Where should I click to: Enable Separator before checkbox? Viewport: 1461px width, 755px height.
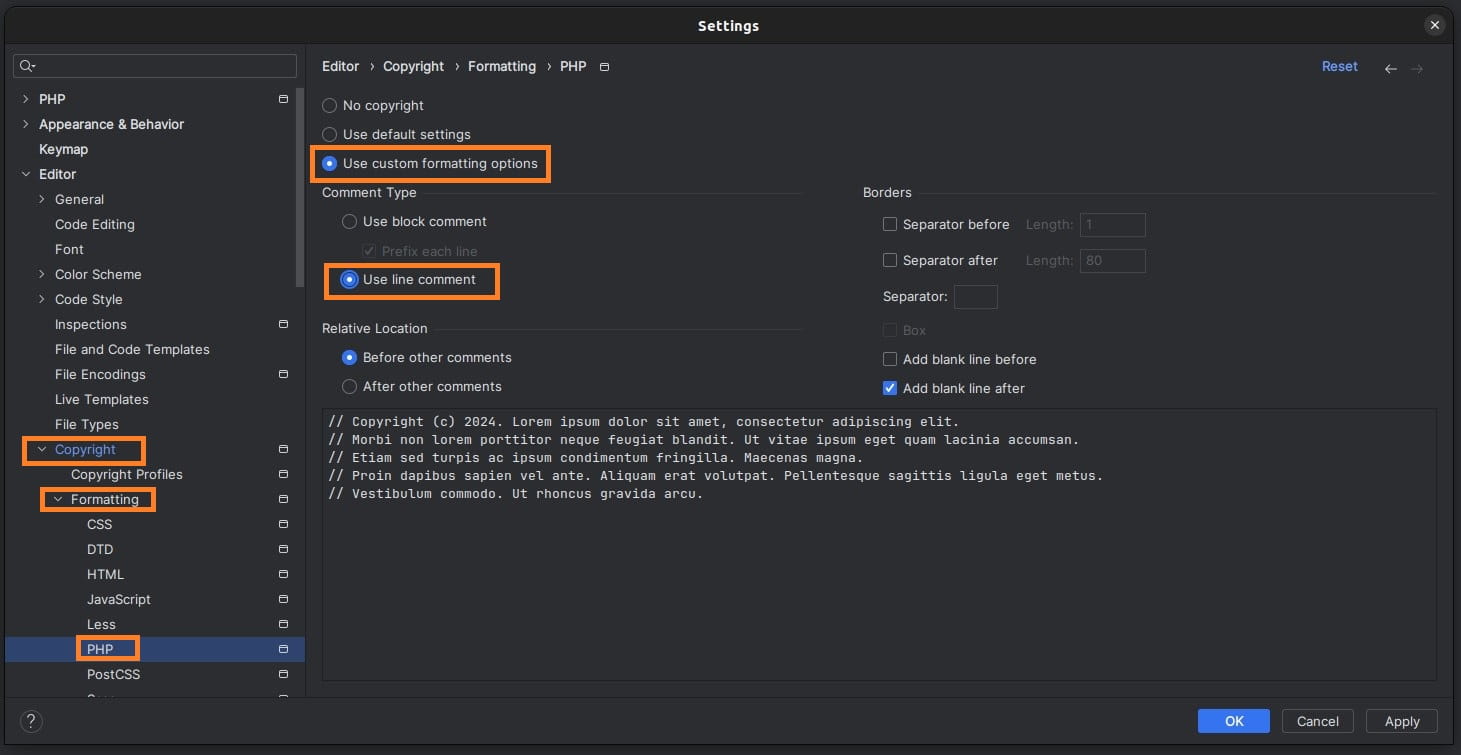[890, 224]
